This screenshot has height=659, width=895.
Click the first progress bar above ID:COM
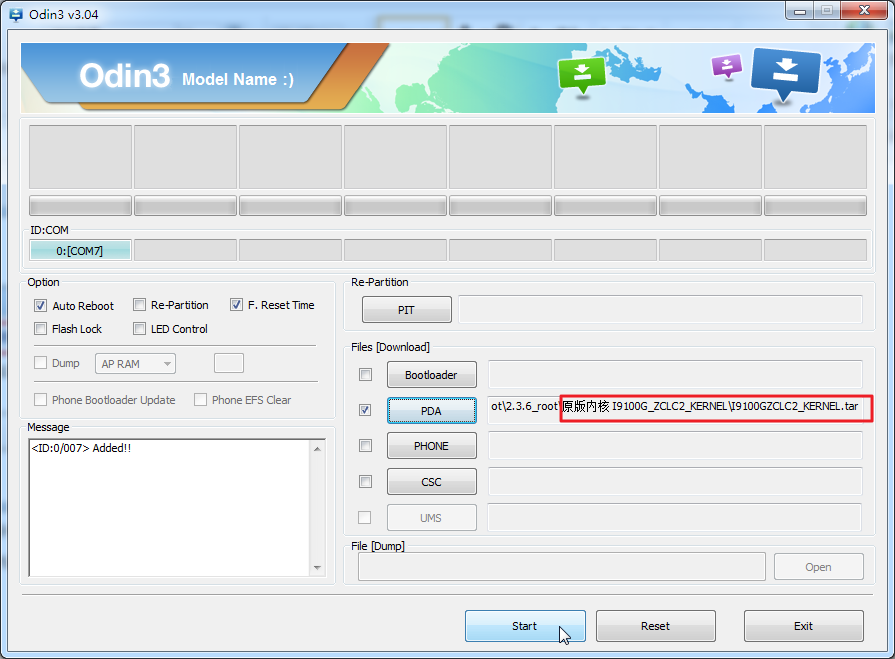(80, 206)
